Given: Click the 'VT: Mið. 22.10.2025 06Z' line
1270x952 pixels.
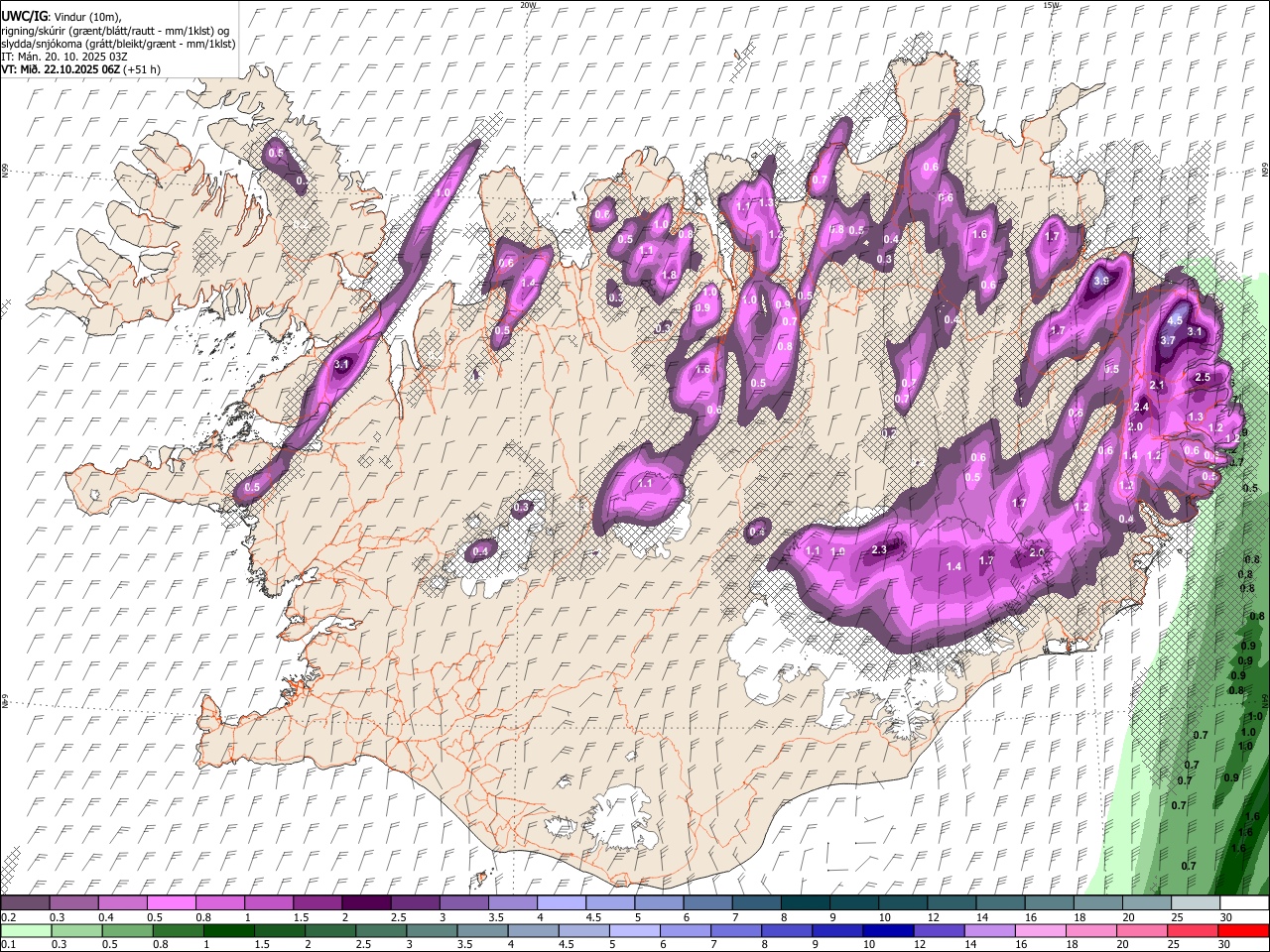Looking at the screenshot, I should pyautogui.click(x=62, y=69).
